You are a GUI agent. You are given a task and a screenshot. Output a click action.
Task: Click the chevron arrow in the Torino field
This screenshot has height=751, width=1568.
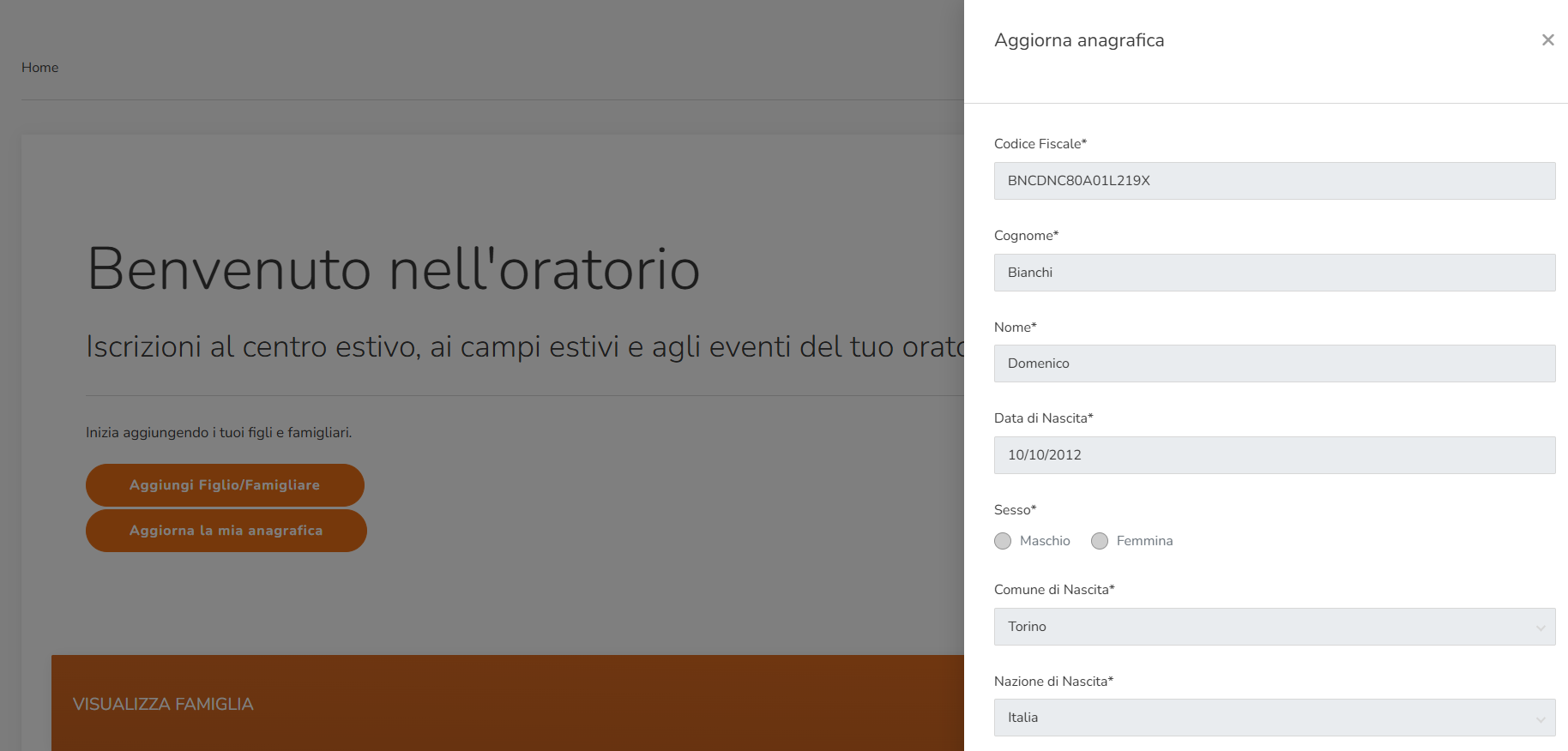click(1540, 628)
